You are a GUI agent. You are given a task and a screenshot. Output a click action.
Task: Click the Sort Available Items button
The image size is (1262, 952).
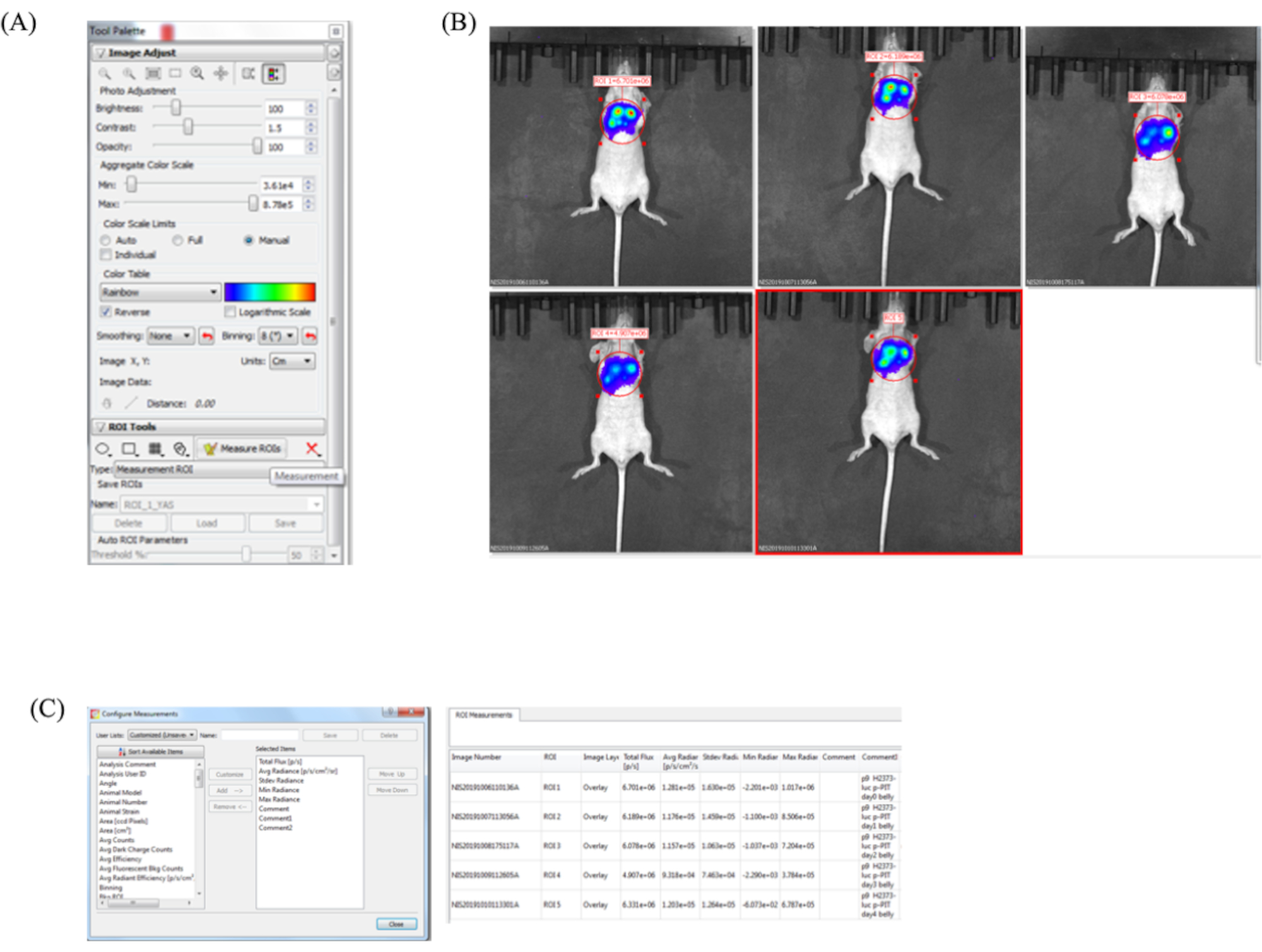pyautogui.click(x=151, y=751)
